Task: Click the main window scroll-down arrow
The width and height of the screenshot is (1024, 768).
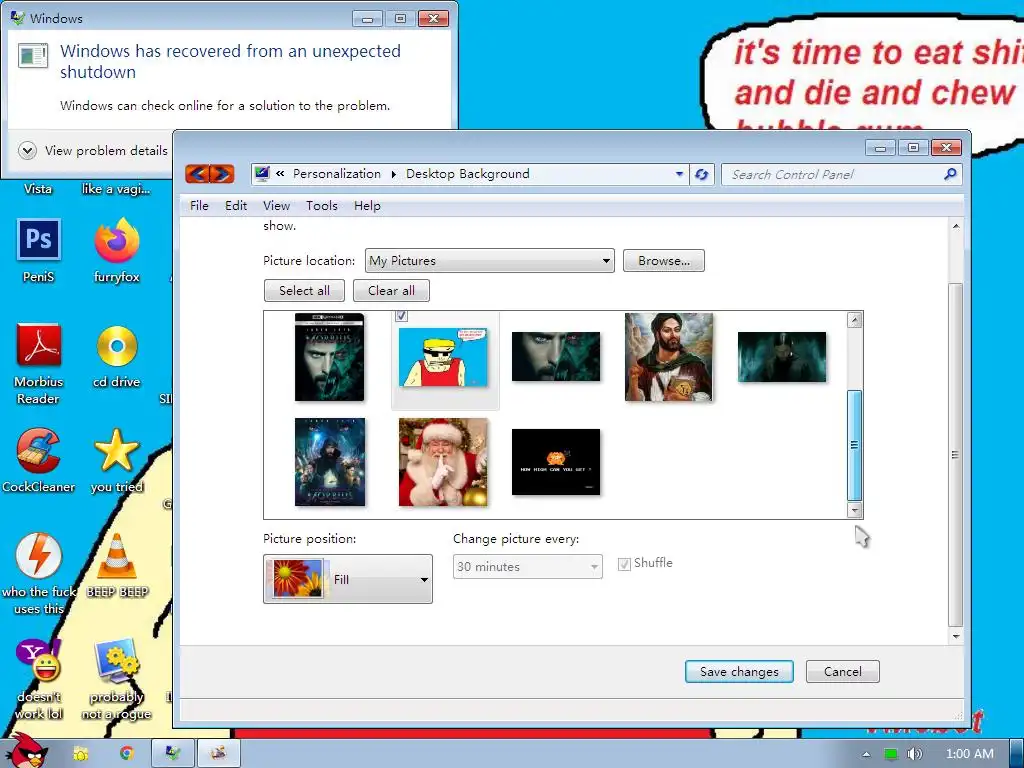Action: 955,636
